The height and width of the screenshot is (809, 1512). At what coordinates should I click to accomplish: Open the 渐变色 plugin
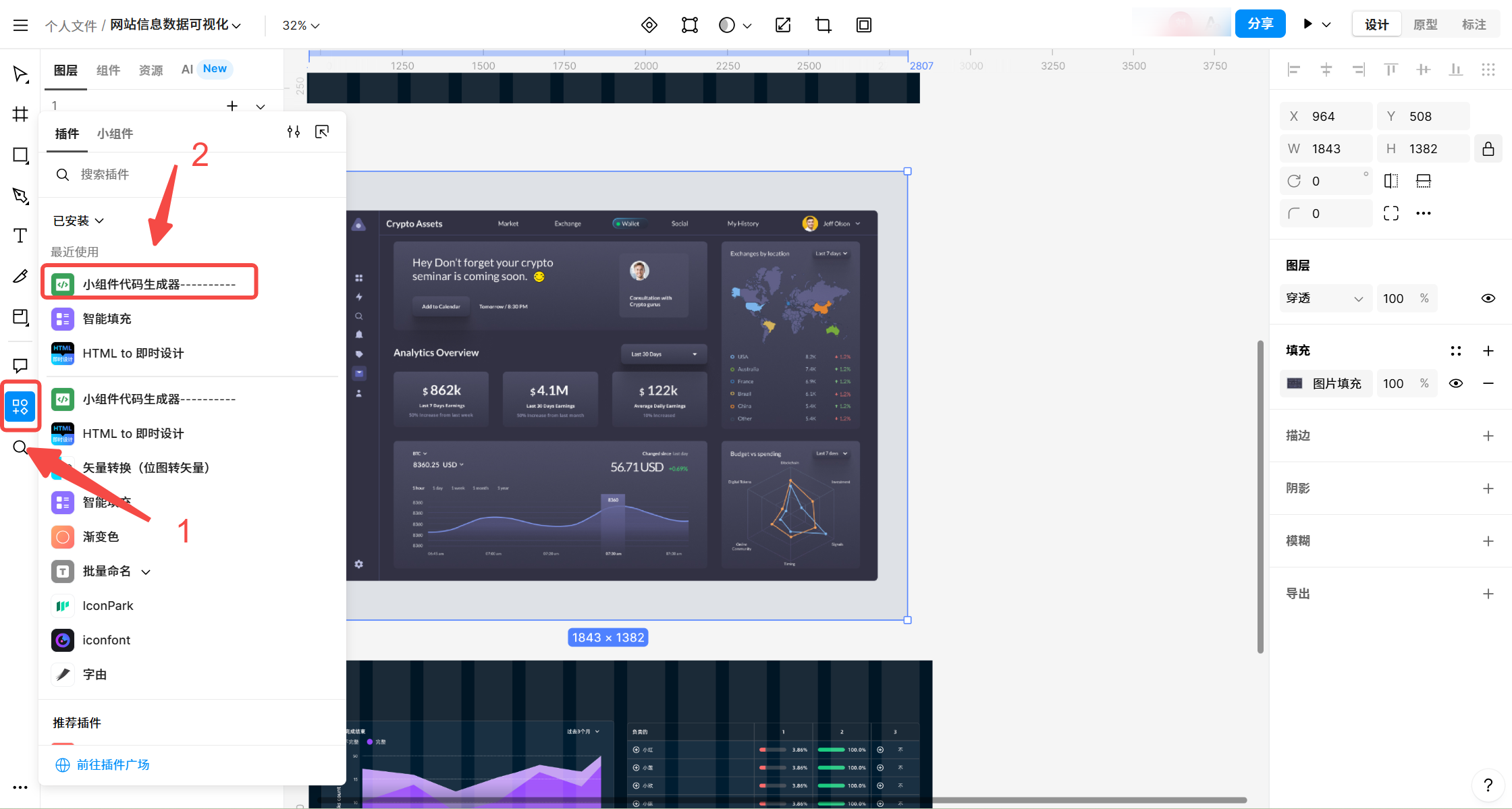(x=86, y=537)
